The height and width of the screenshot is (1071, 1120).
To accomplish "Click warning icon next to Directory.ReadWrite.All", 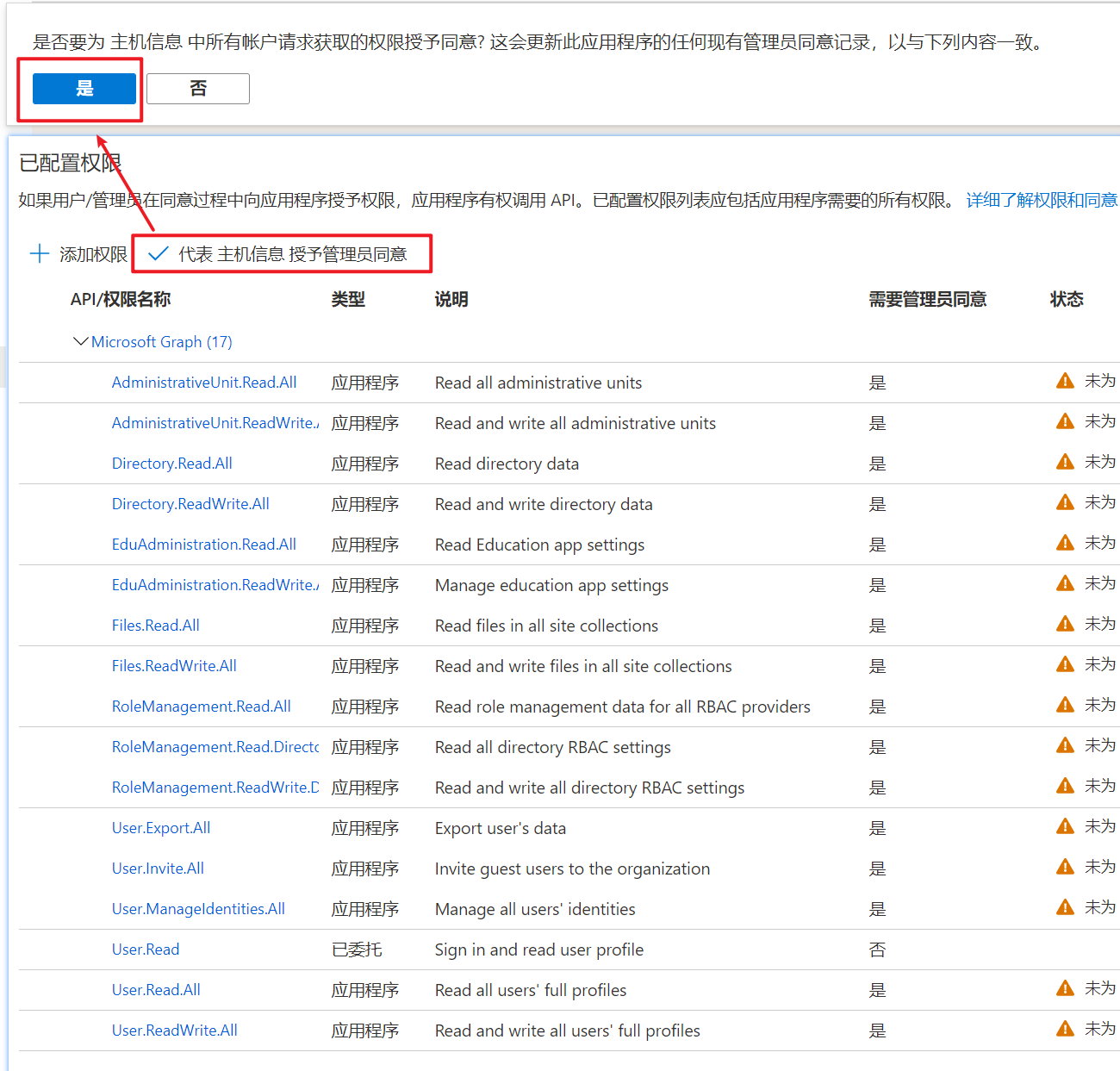I will tap(1065, 501).
